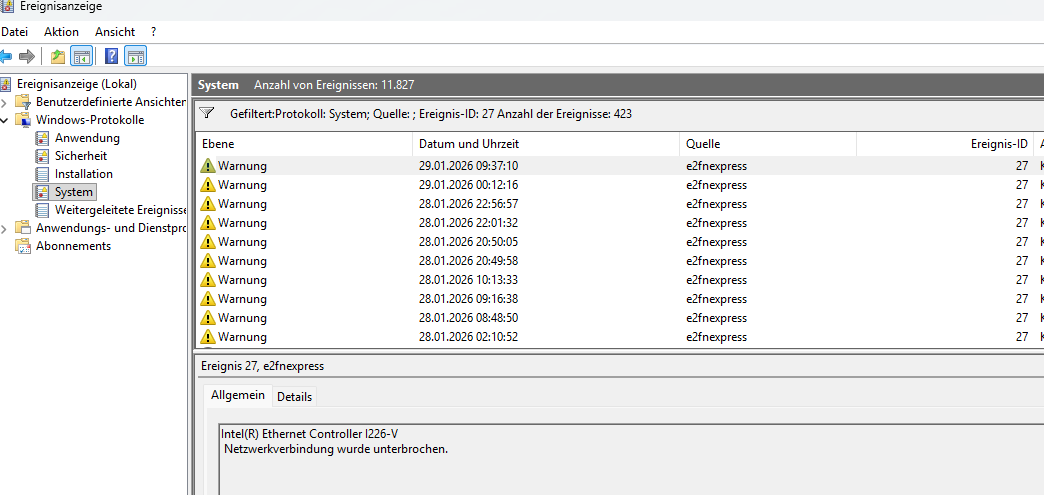Select the Sicherheit log label
Image resolution: width=1044 pixels, height=495 pixels.
click(81, 156)
